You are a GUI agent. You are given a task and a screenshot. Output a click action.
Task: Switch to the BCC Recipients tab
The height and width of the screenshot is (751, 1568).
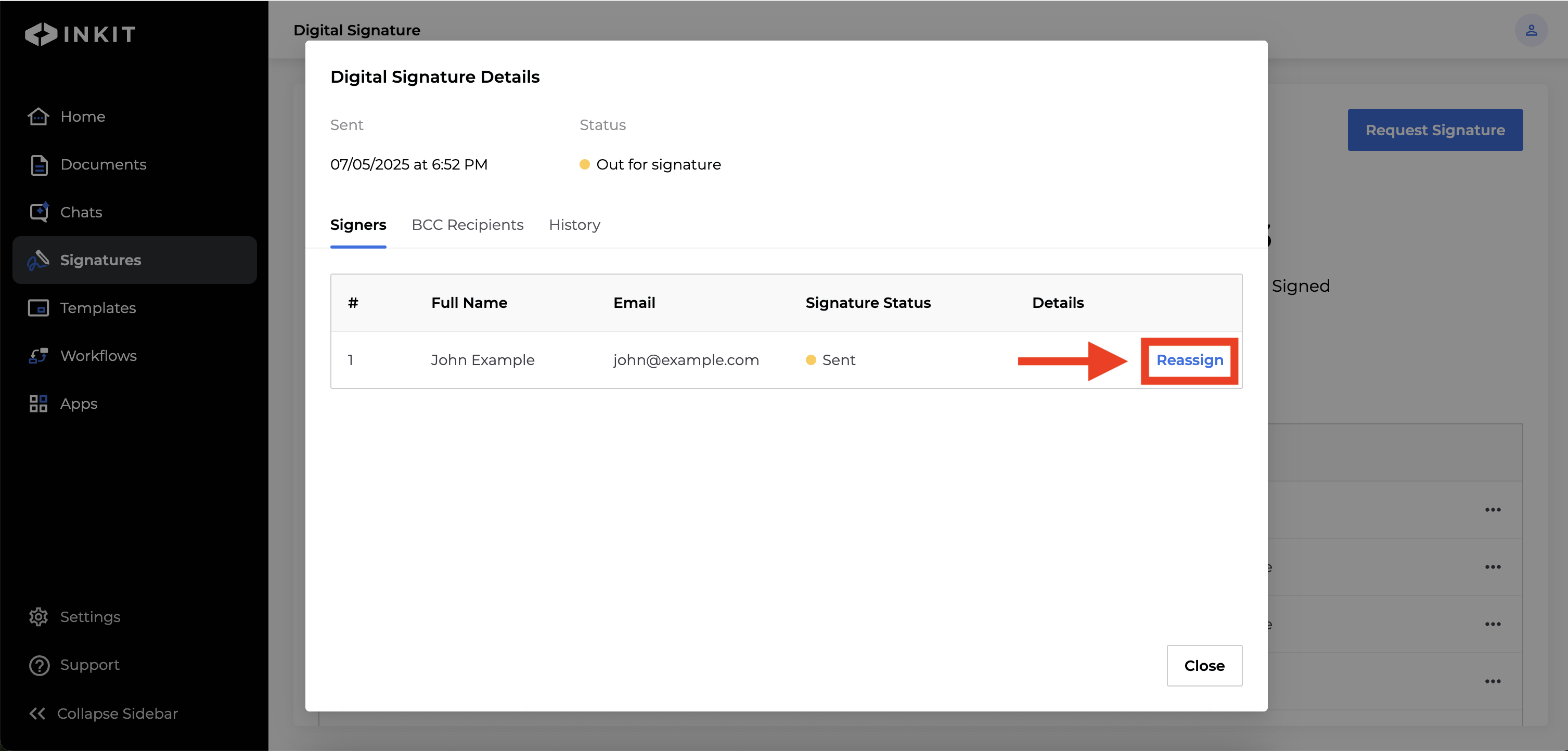point(467,225)
